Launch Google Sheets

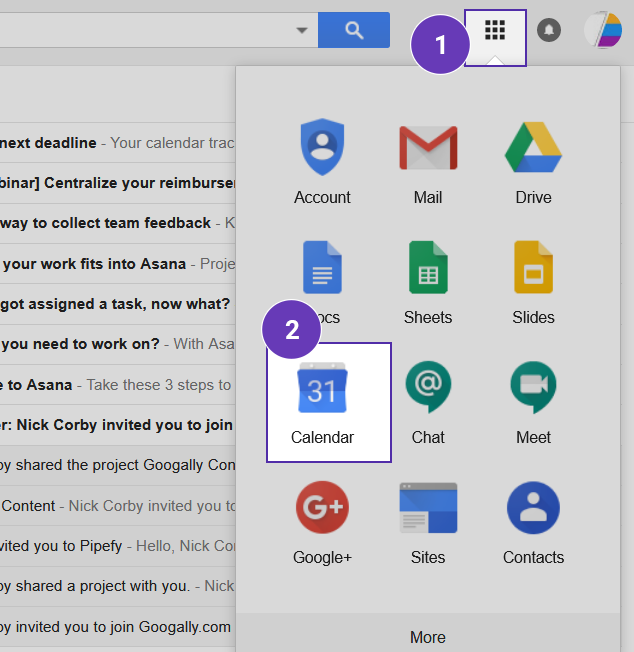click(x=428, y=283)
